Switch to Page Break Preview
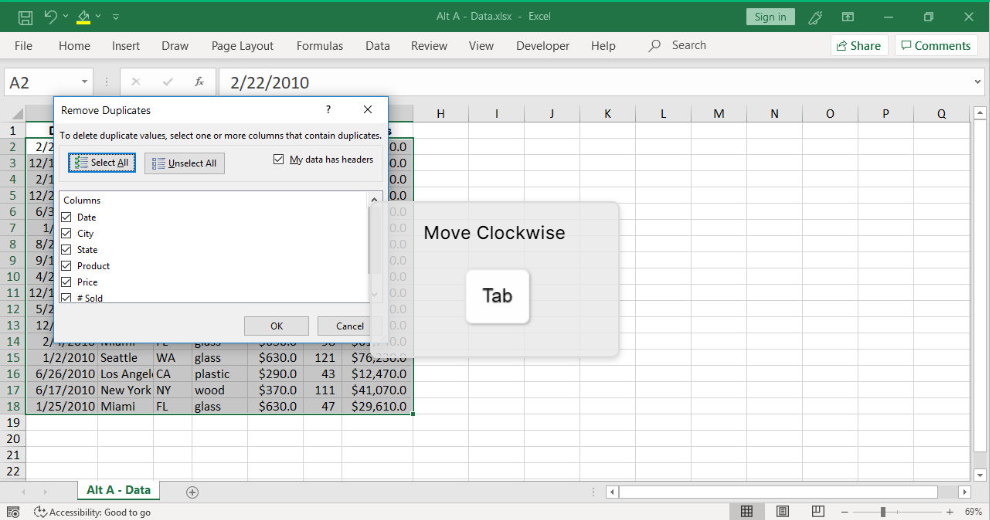 818,511
